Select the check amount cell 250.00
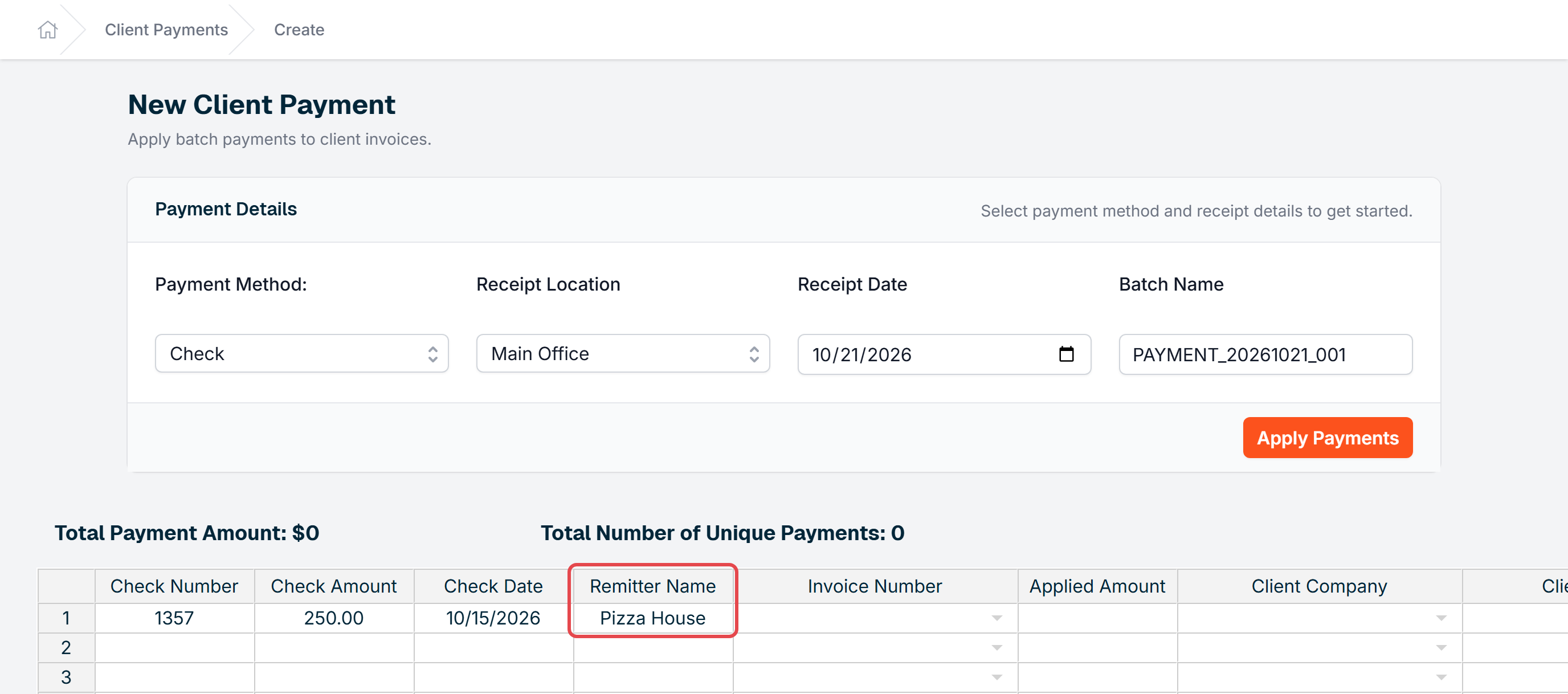The width and height of the screenshot is (1568, 694). (334, 619)
